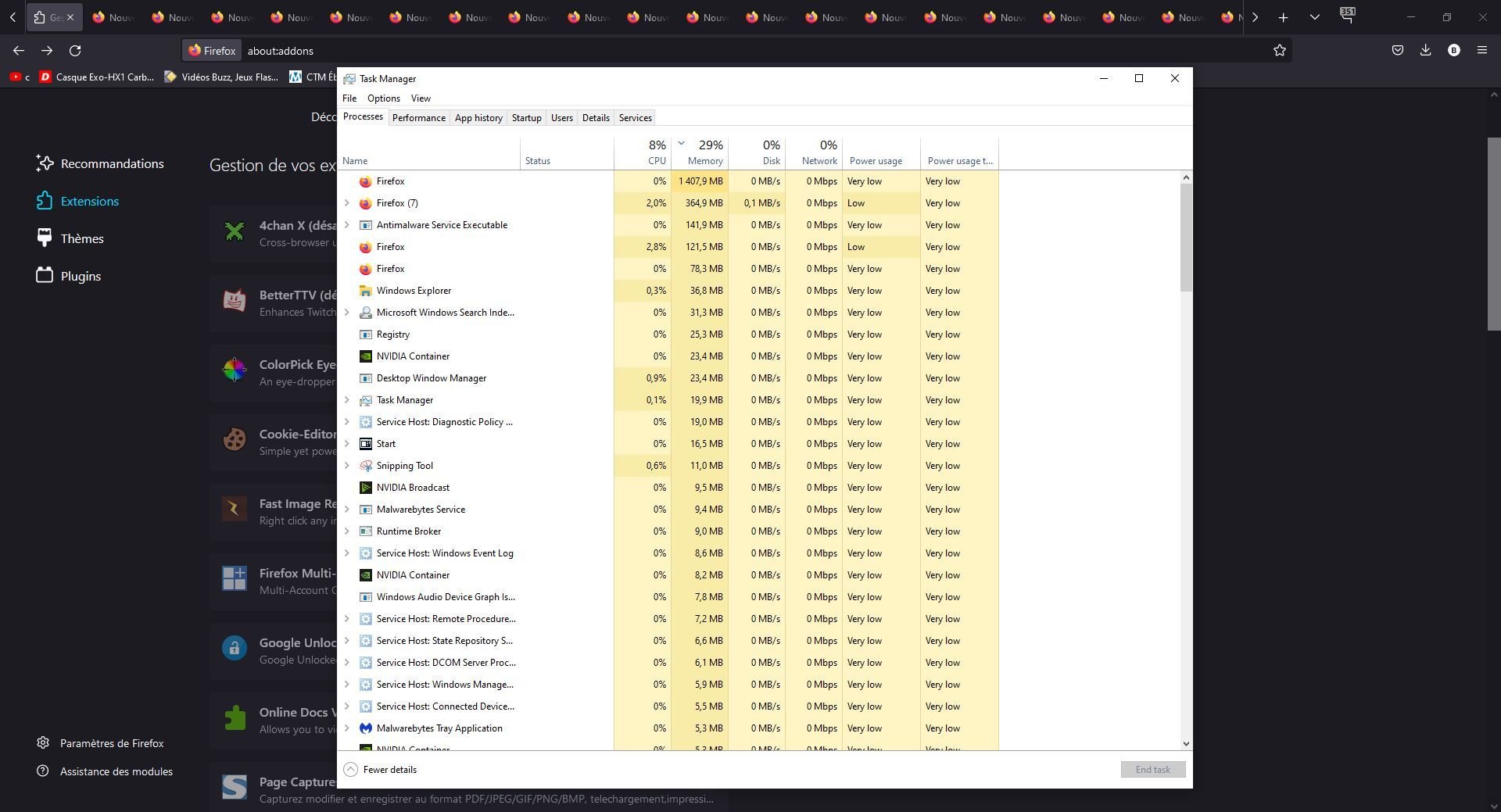Click the Save to Pocket icon
The width and height of the screenshot is (1501, 812).
click(x=1397, y=51)
